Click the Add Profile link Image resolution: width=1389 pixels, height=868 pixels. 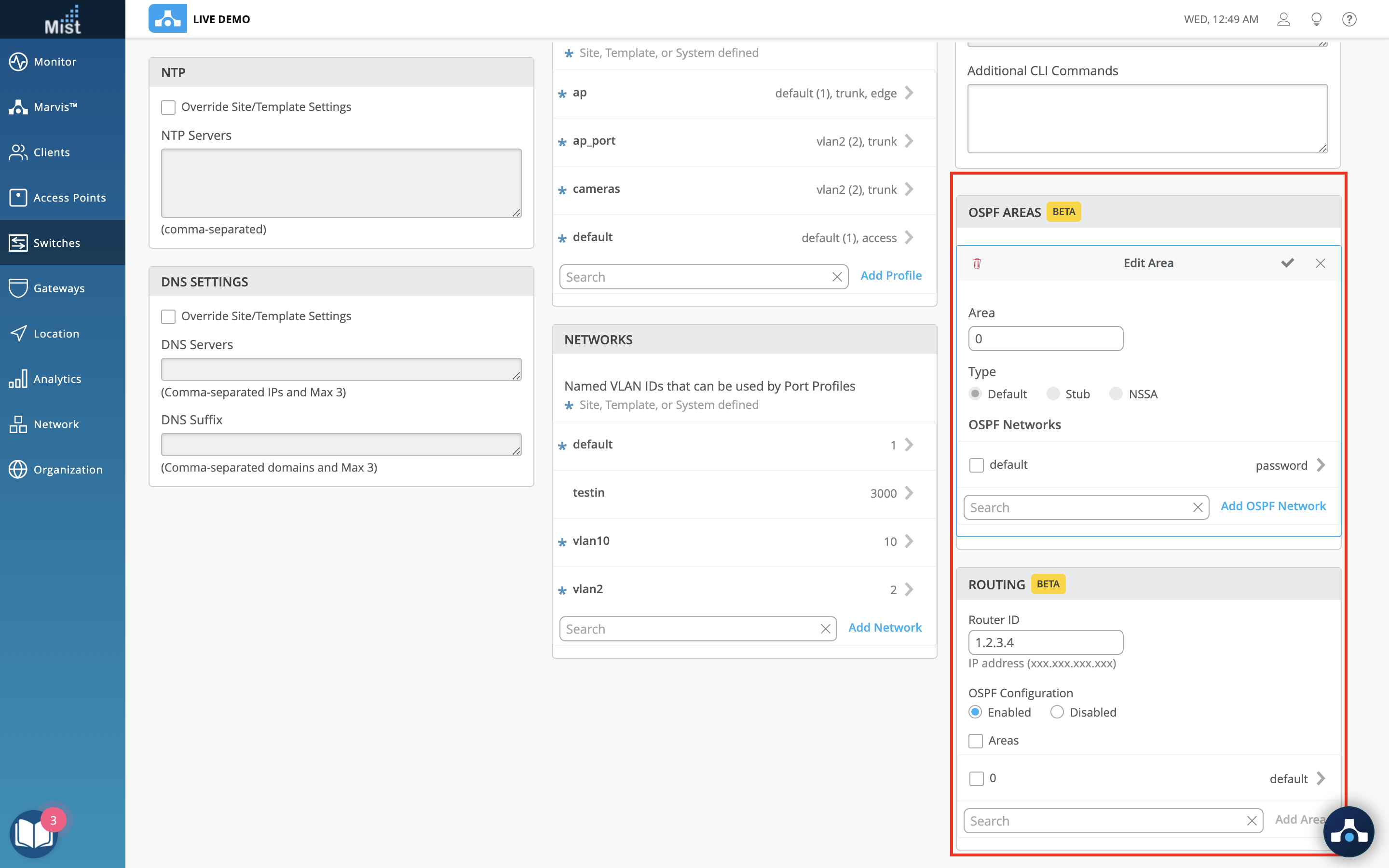(891, 275)
